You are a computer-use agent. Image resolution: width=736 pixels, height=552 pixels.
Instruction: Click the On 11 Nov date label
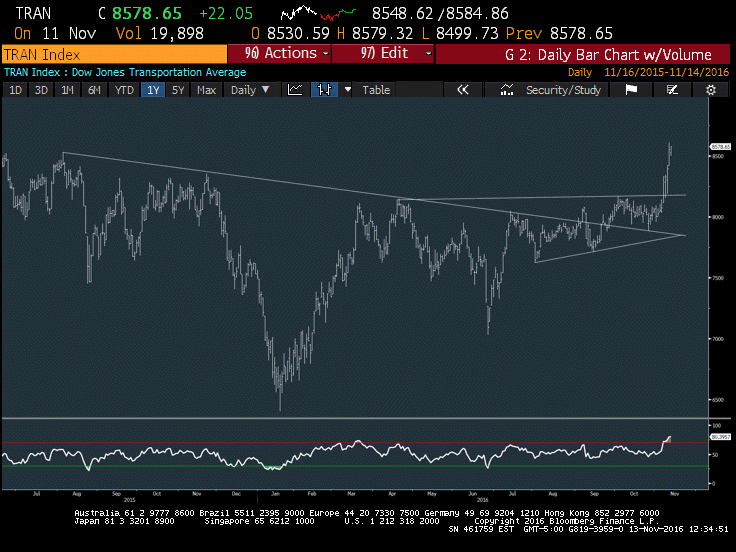(55, 33)
